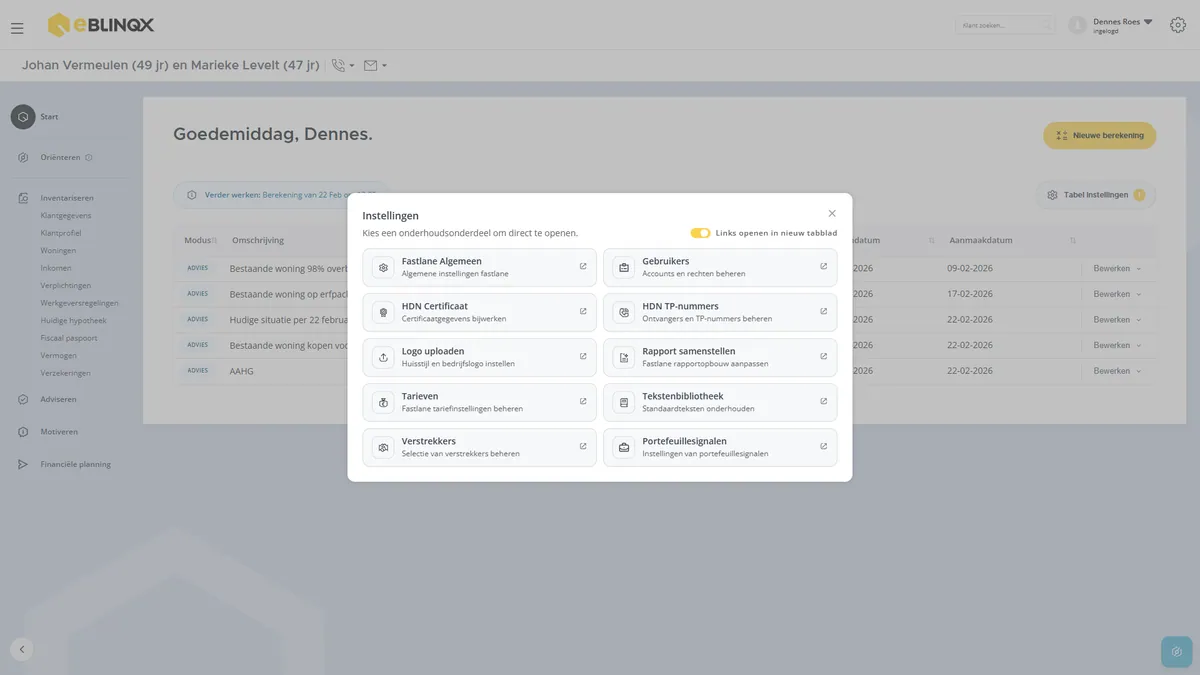
Task: Select Klantgegevens in the sidebar
Action: click(66, 215)
